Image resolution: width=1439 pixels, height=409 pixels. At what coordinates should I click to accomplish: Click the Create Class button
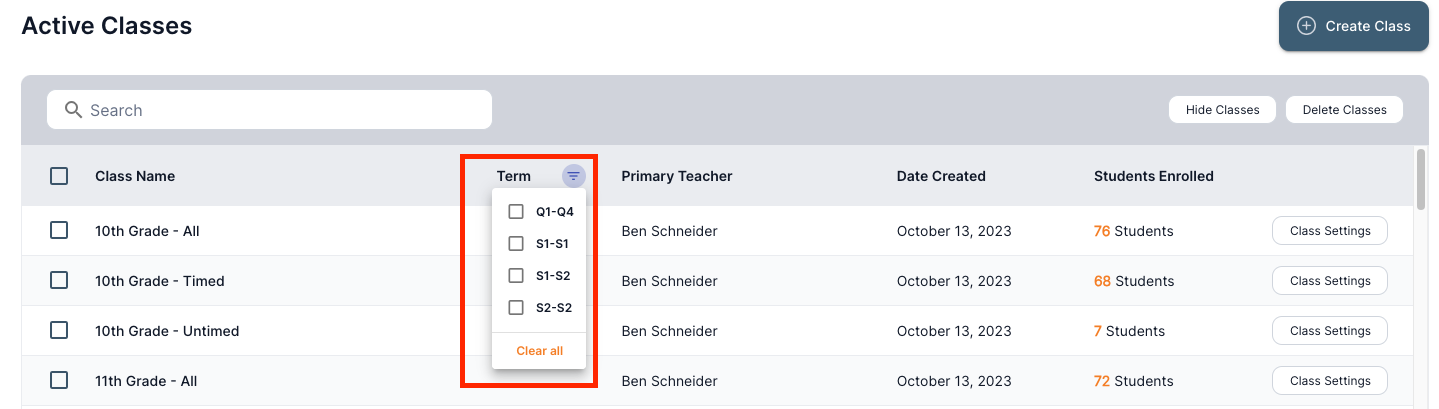coord(1353,26)
